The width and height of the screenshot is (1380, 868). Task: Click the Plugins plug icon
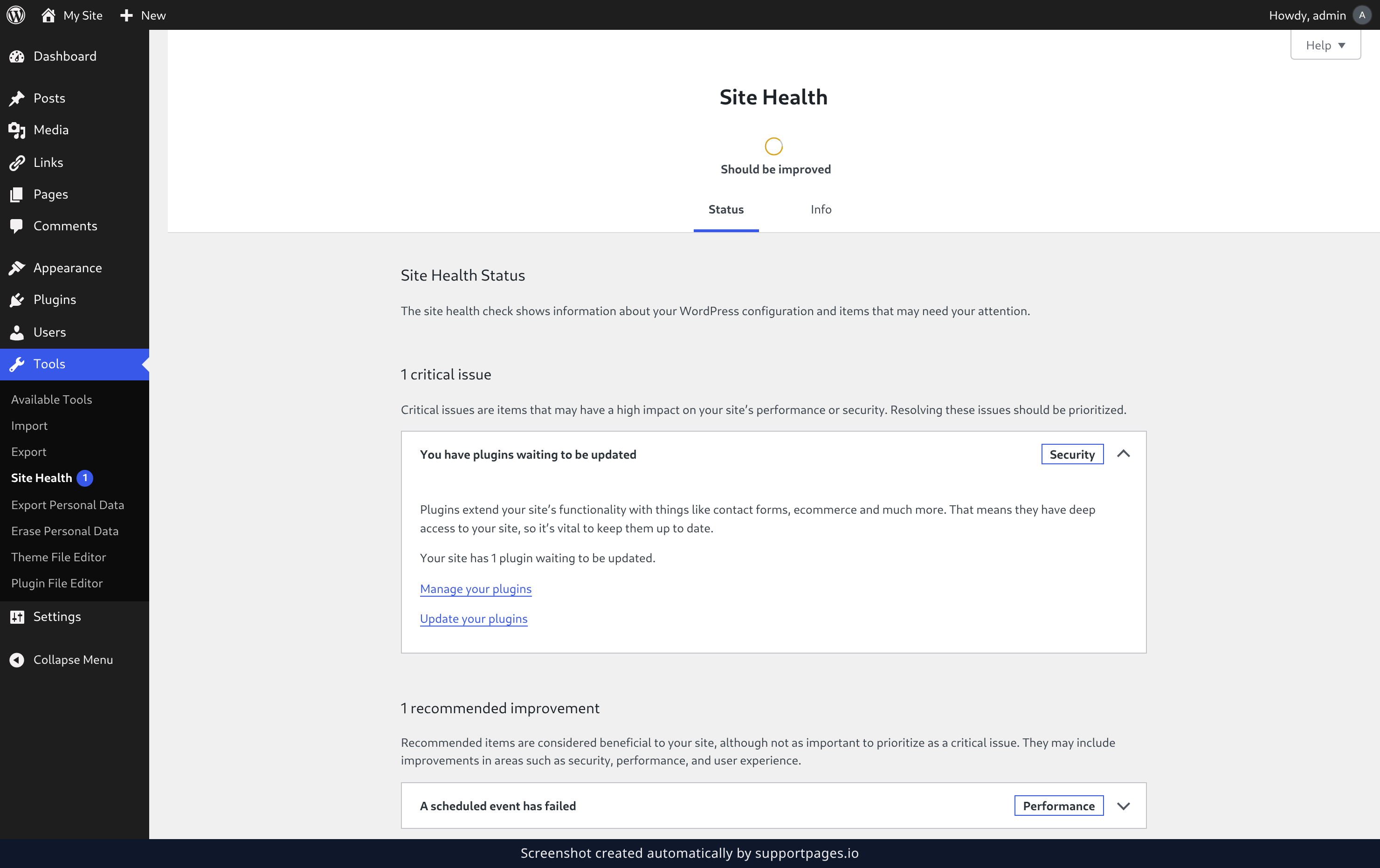tap(17, 300)
